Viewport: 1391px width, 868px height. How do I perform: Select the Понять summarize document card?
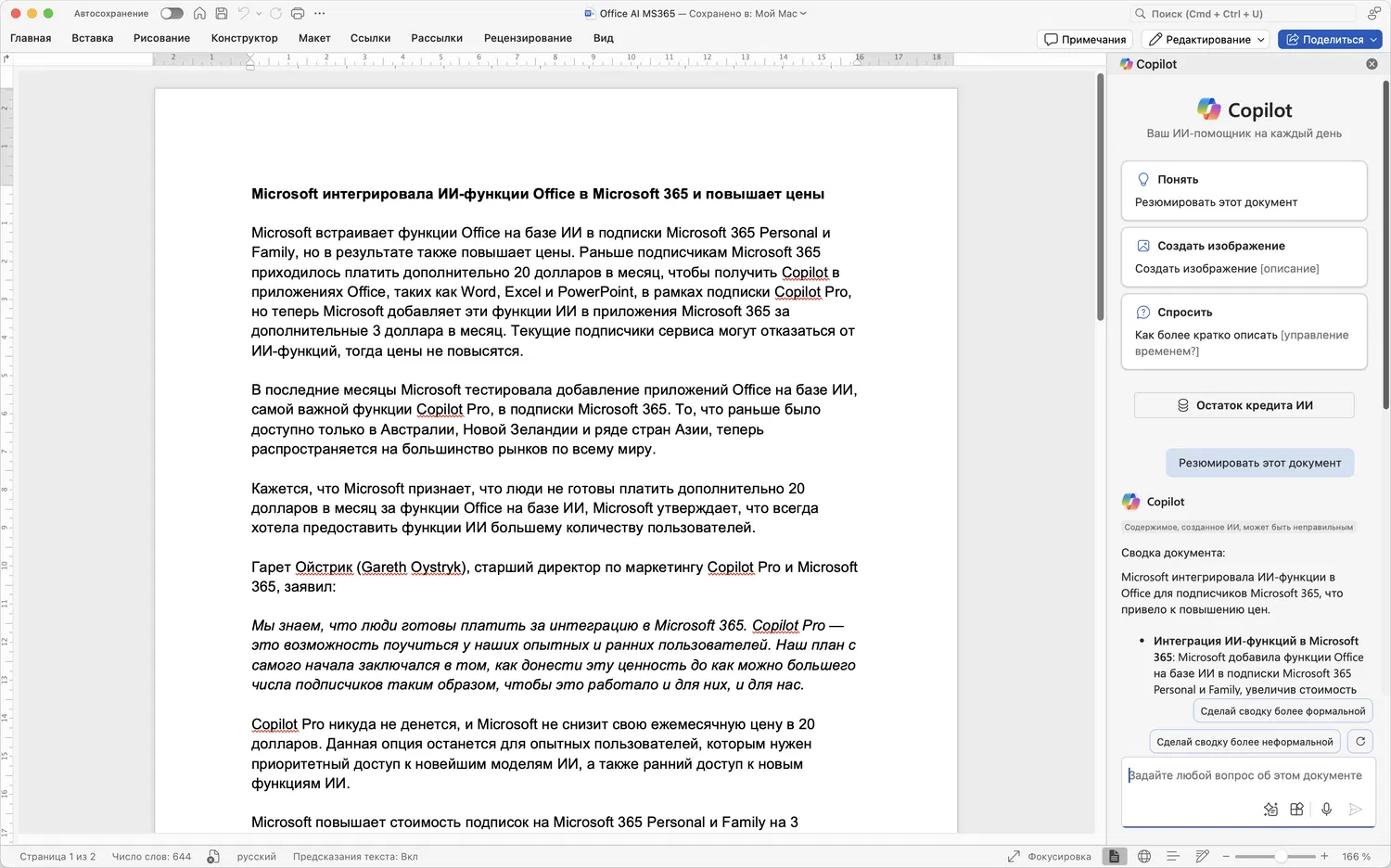tap(1244, 191)
